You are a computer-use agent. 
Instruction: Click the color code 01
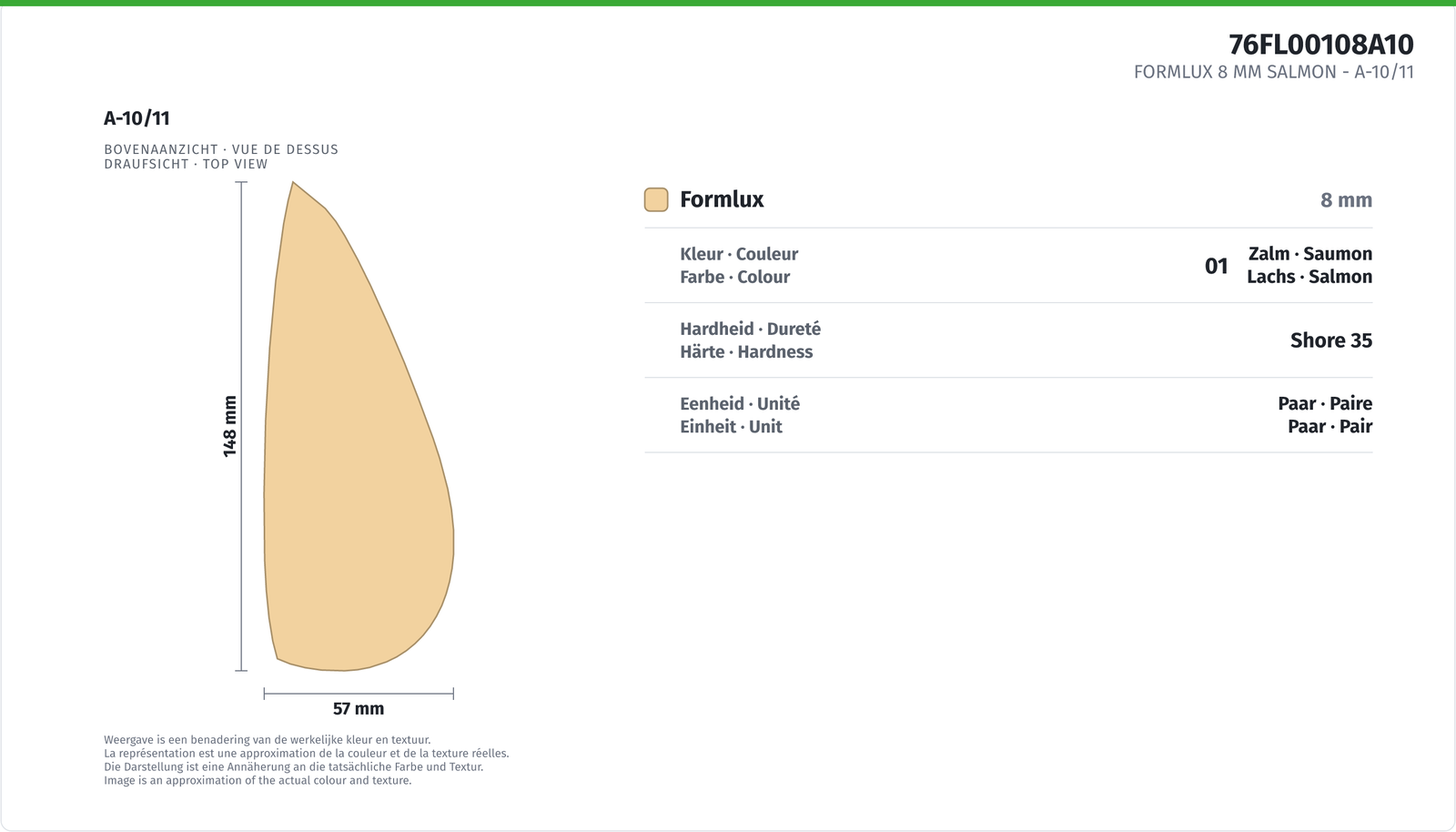pos(1217,266)
